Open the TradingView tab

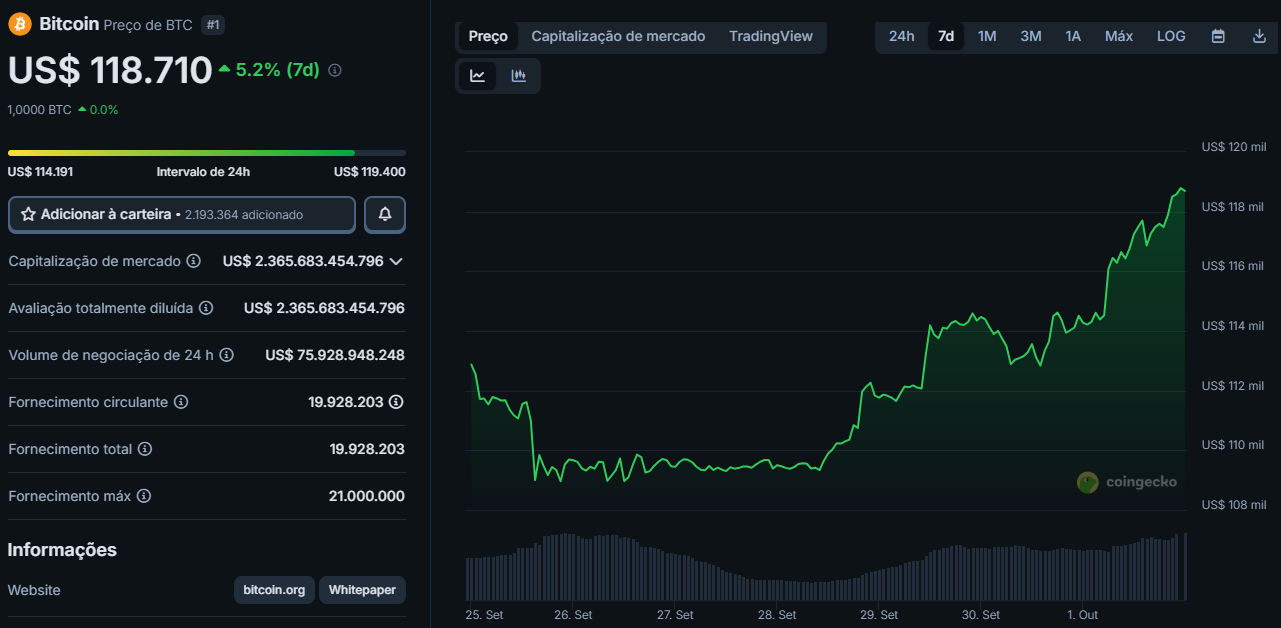click(770, 36)
